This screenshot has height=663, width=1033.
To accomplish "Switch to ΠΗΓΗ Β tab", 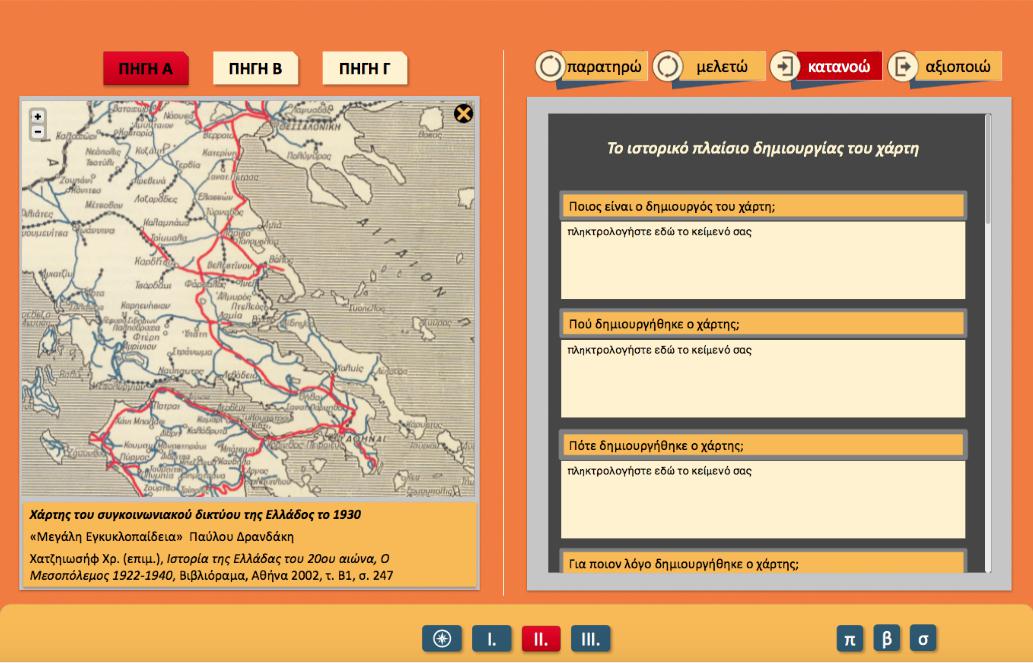I will 255,69.
